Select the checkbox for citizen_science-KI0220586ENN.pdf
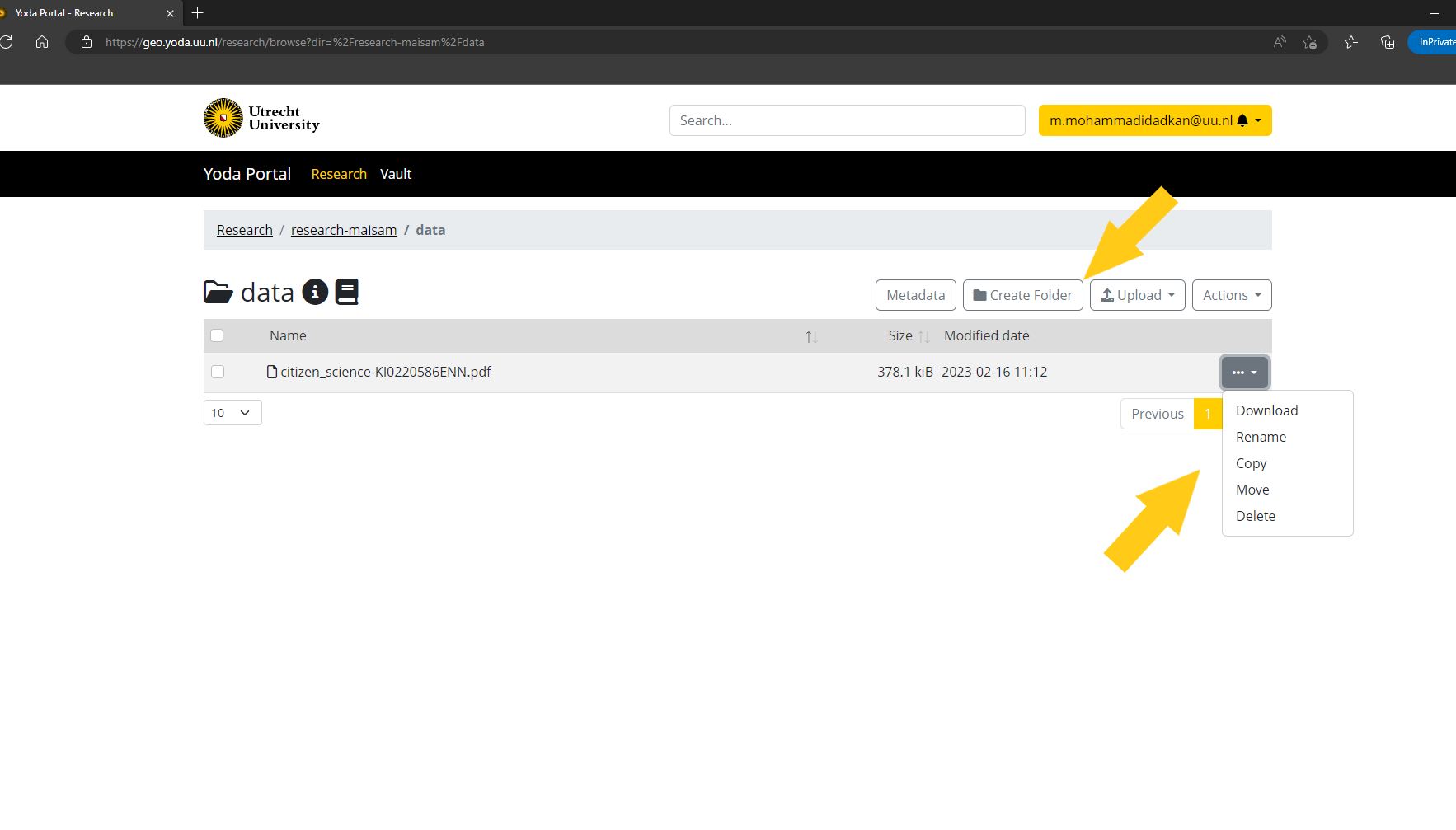Screen dimensions: 1456x830 coord(217,372)
